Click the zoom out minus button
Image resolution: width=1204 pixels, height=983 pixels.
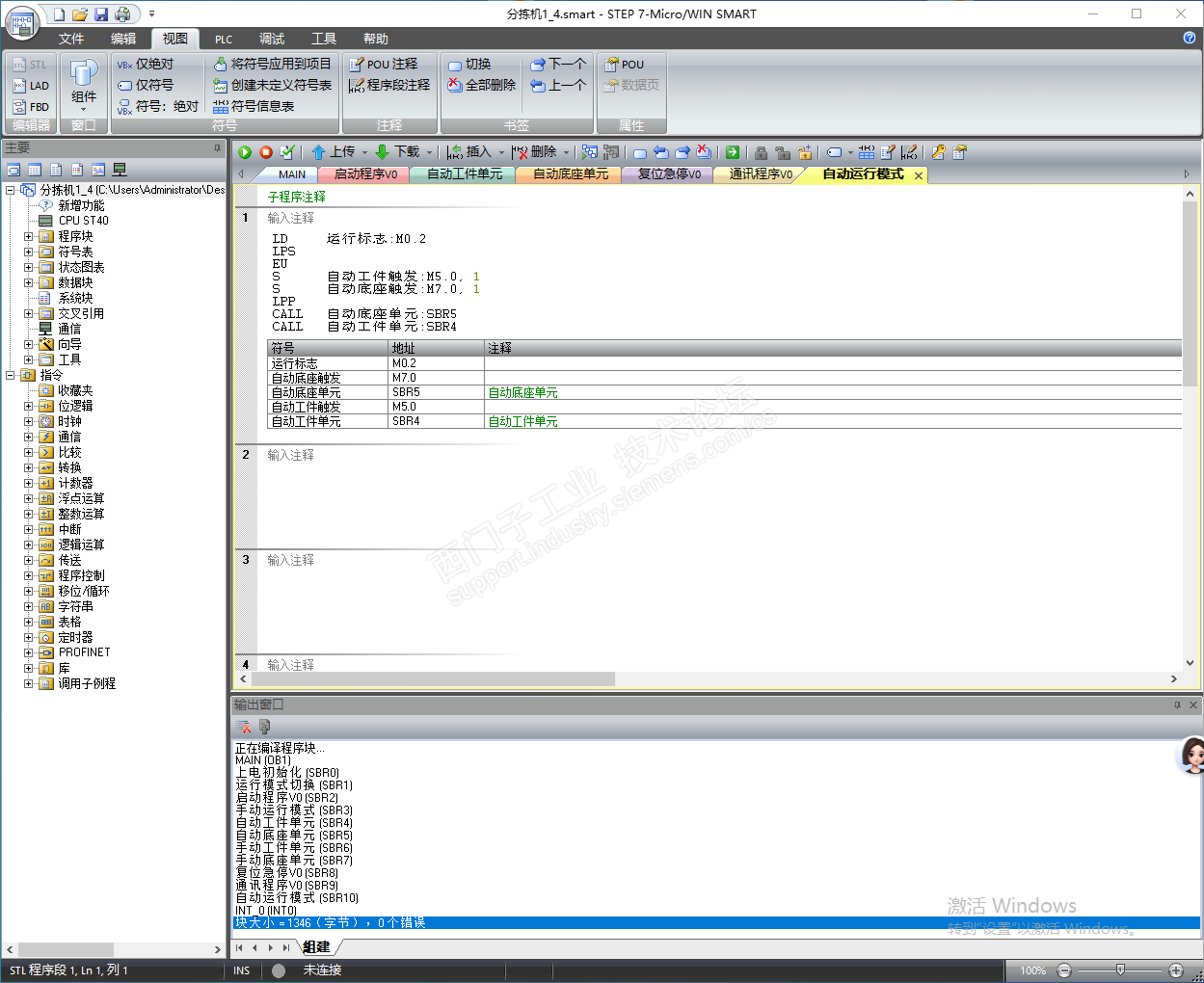[x=1064, y=970]
